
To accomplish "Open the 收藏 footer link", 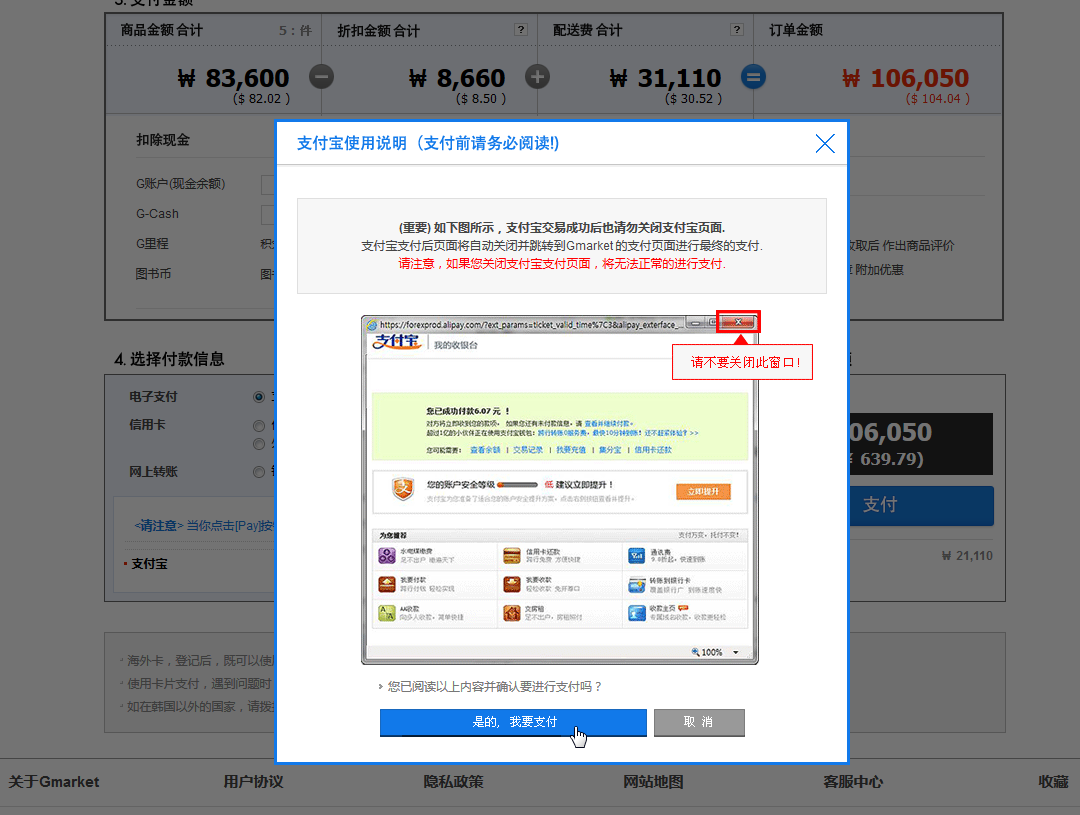I will pyautogui.click(x=1053, y=782).
